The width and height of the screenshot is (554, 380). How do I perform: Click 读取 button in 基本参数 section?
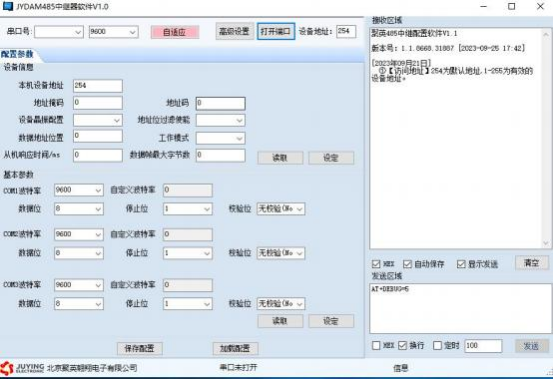(x=280, y=321)
